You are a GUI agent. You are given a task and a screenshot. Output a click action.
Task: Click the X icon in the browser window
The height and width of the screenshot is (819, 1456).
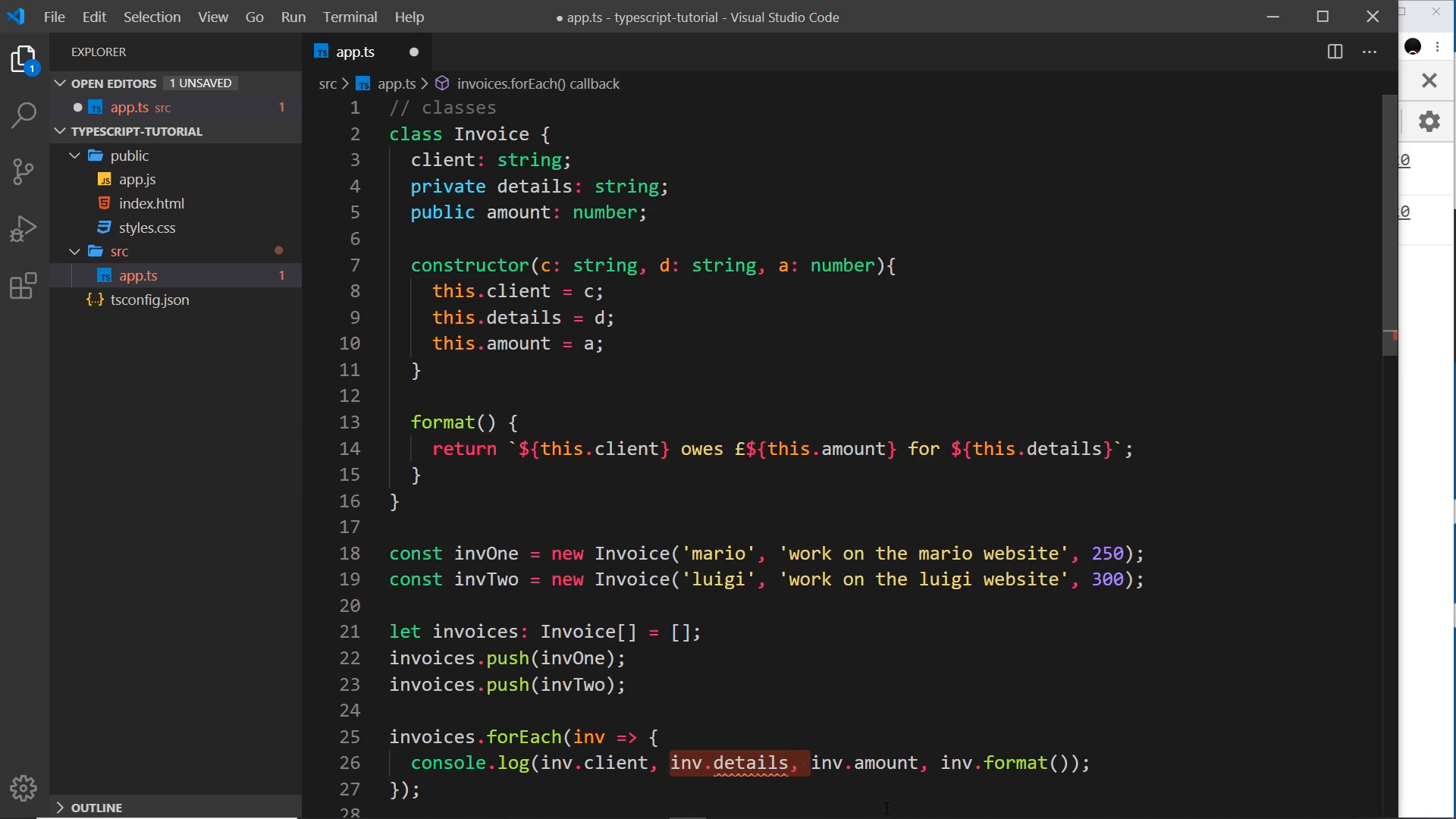1429,80
